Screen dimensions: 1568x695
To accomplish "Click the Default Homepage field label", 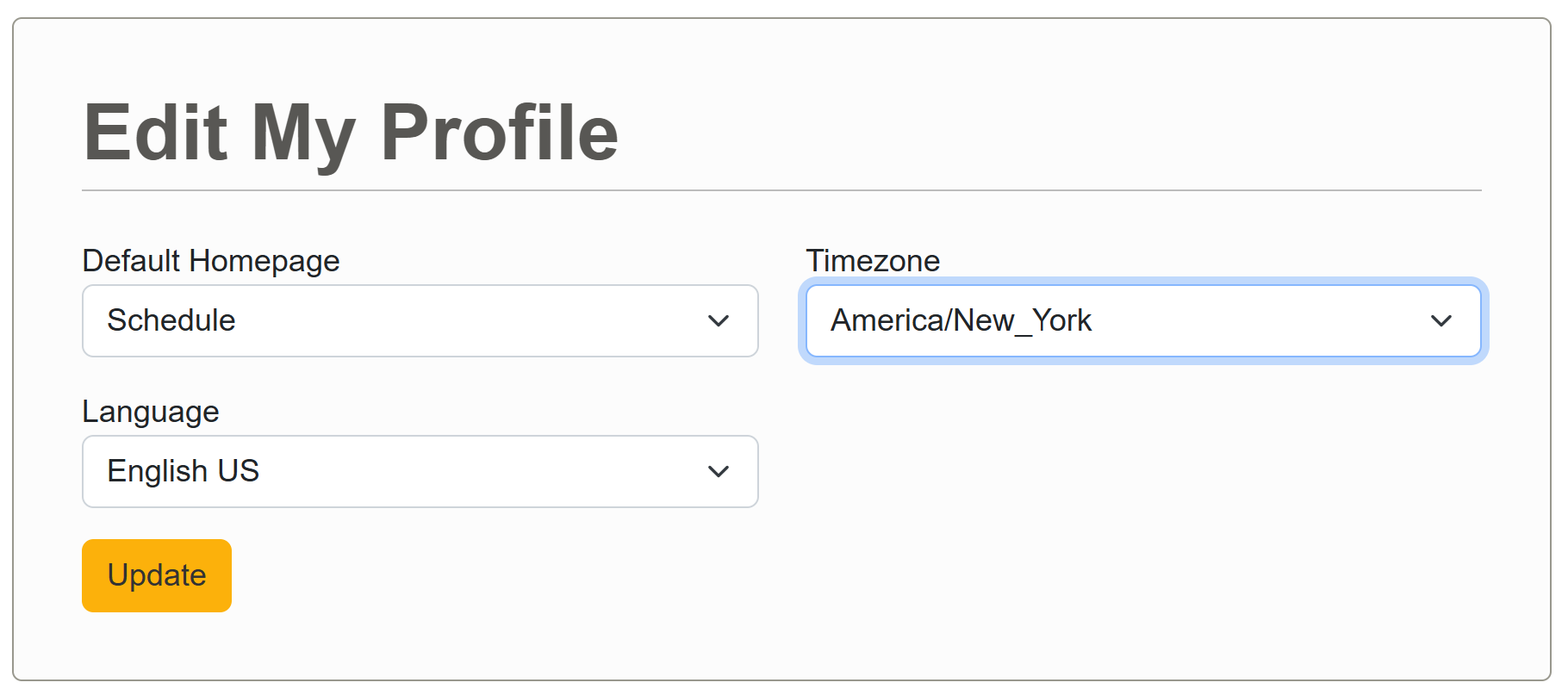I will [x=210, y=261].
